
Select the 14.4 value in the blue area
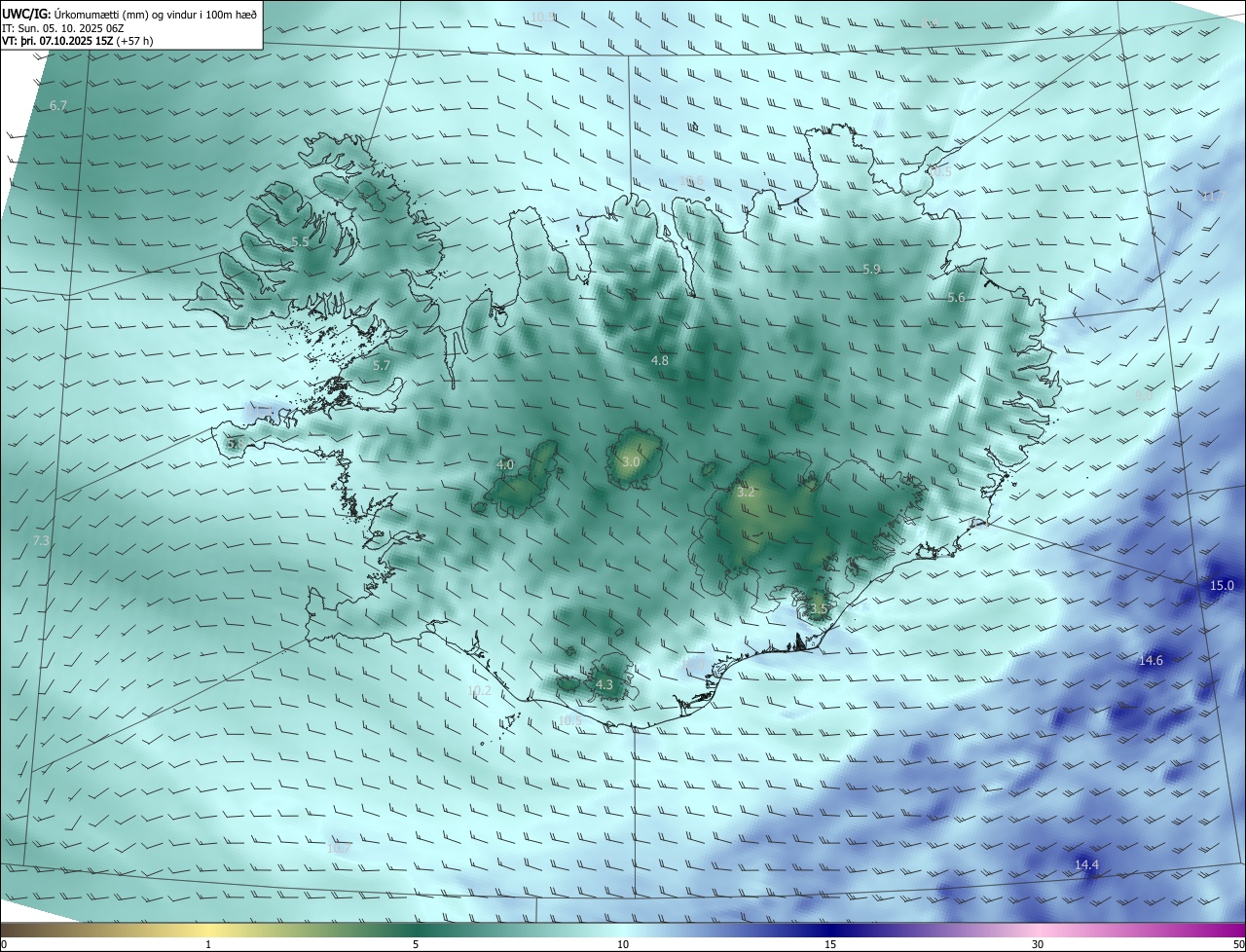[1086, 864]
